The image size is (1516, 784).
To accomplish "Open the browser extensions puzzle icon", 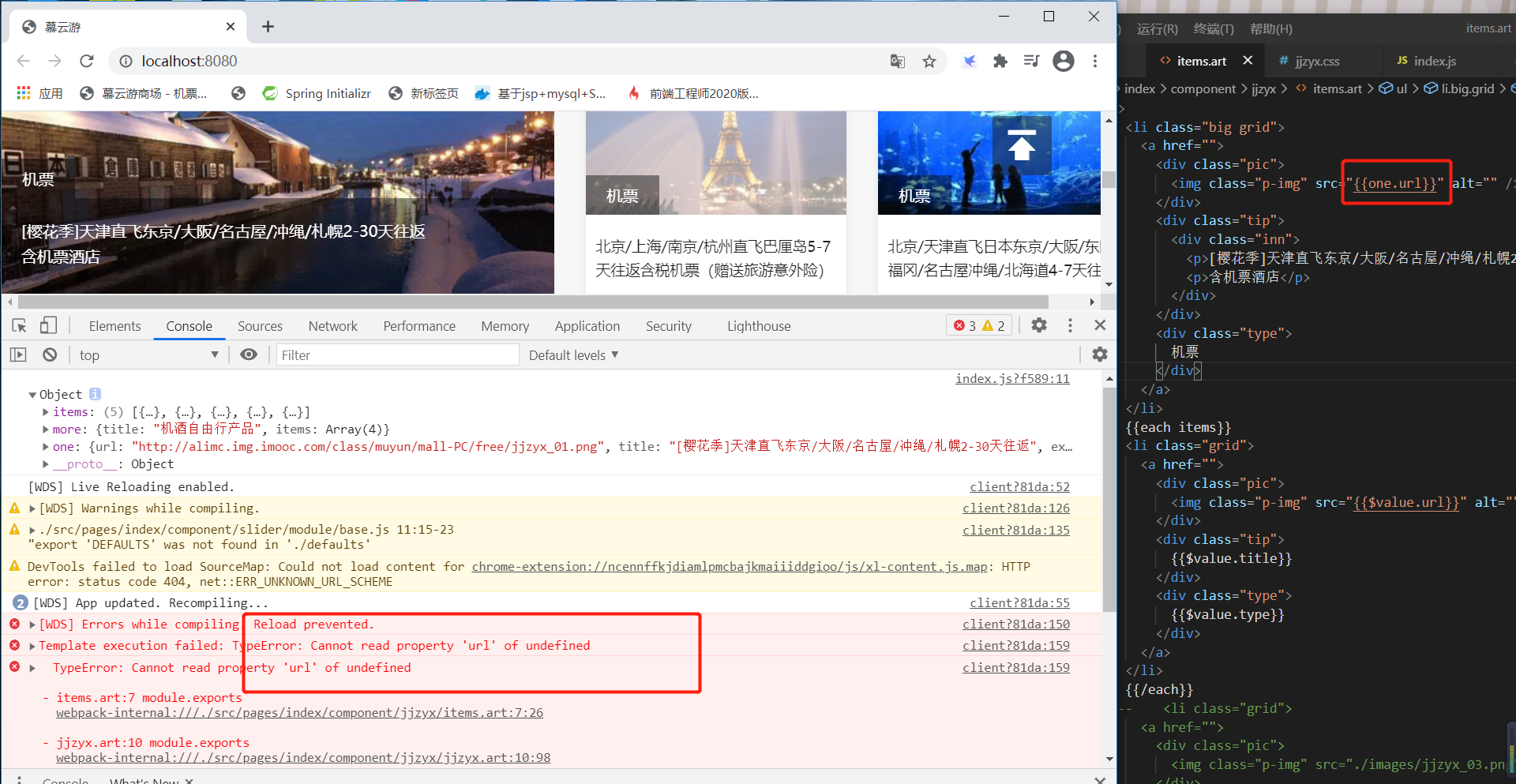I will click(x=1000, y=61).
